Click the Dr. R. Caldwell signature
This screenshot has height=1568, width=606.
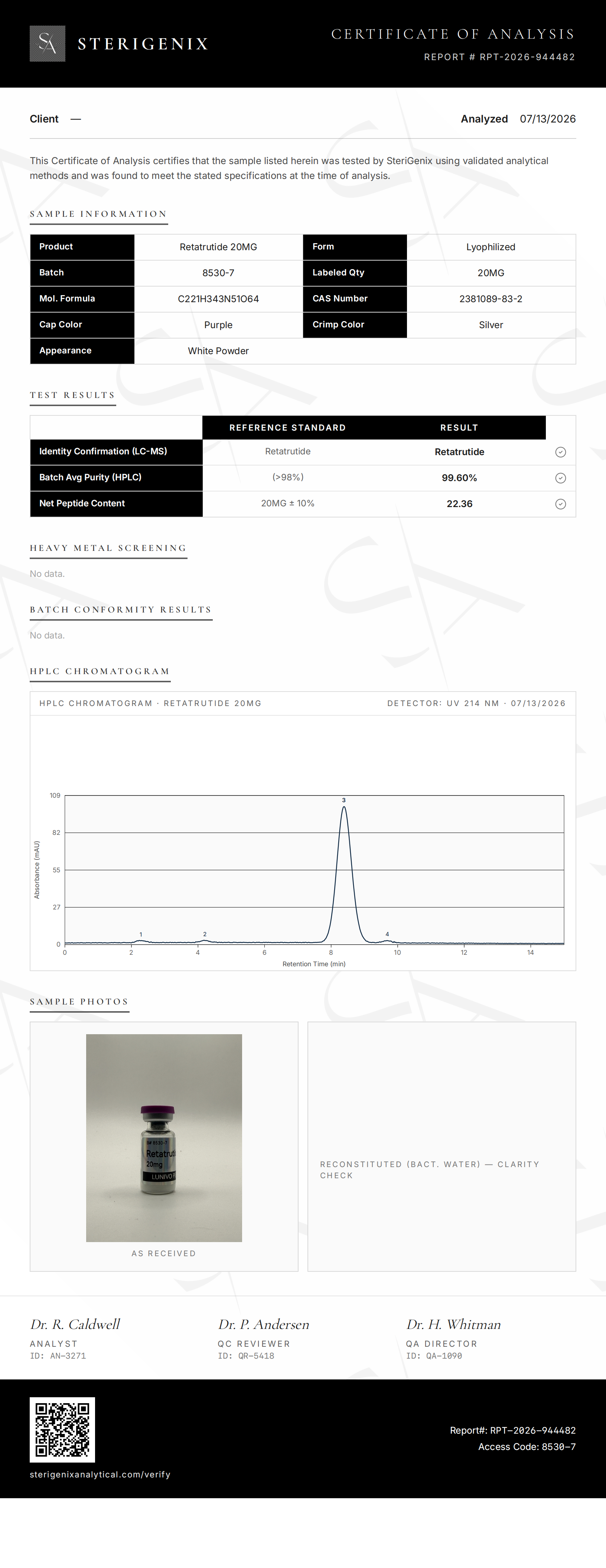click(x=75, y=1324)
